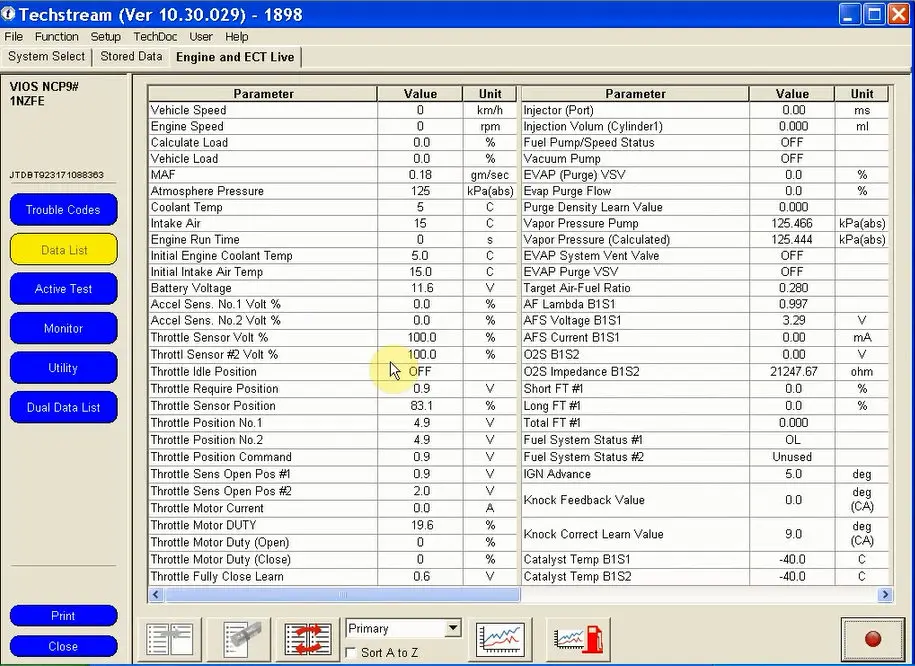Select the Battery Voltage row
The height and width of the screenshot is (666, 915).
333,288
